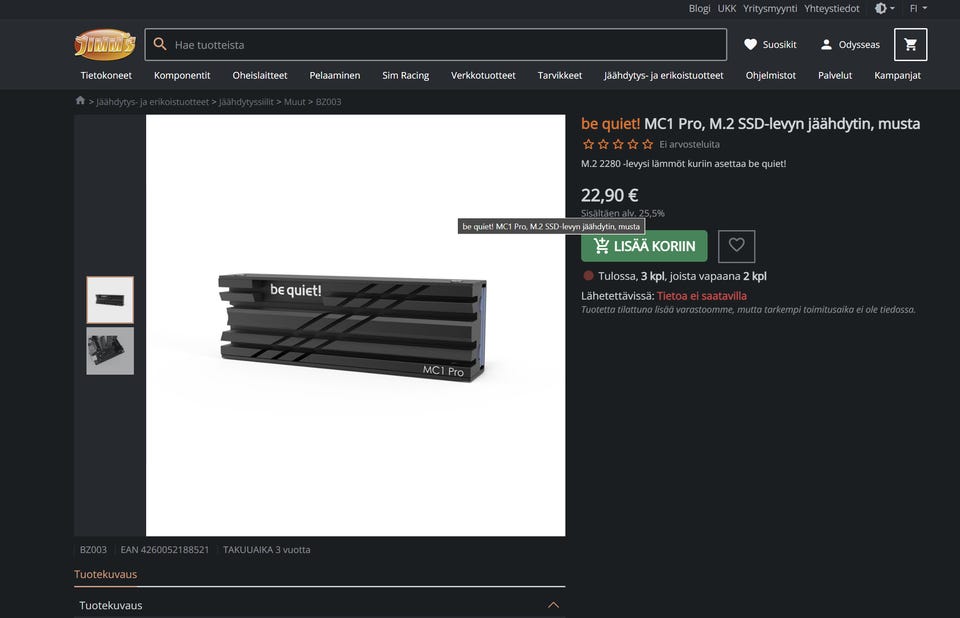This screenshot has width=960, height=618.
Task: Click the main product image
Action: point(355,325)
